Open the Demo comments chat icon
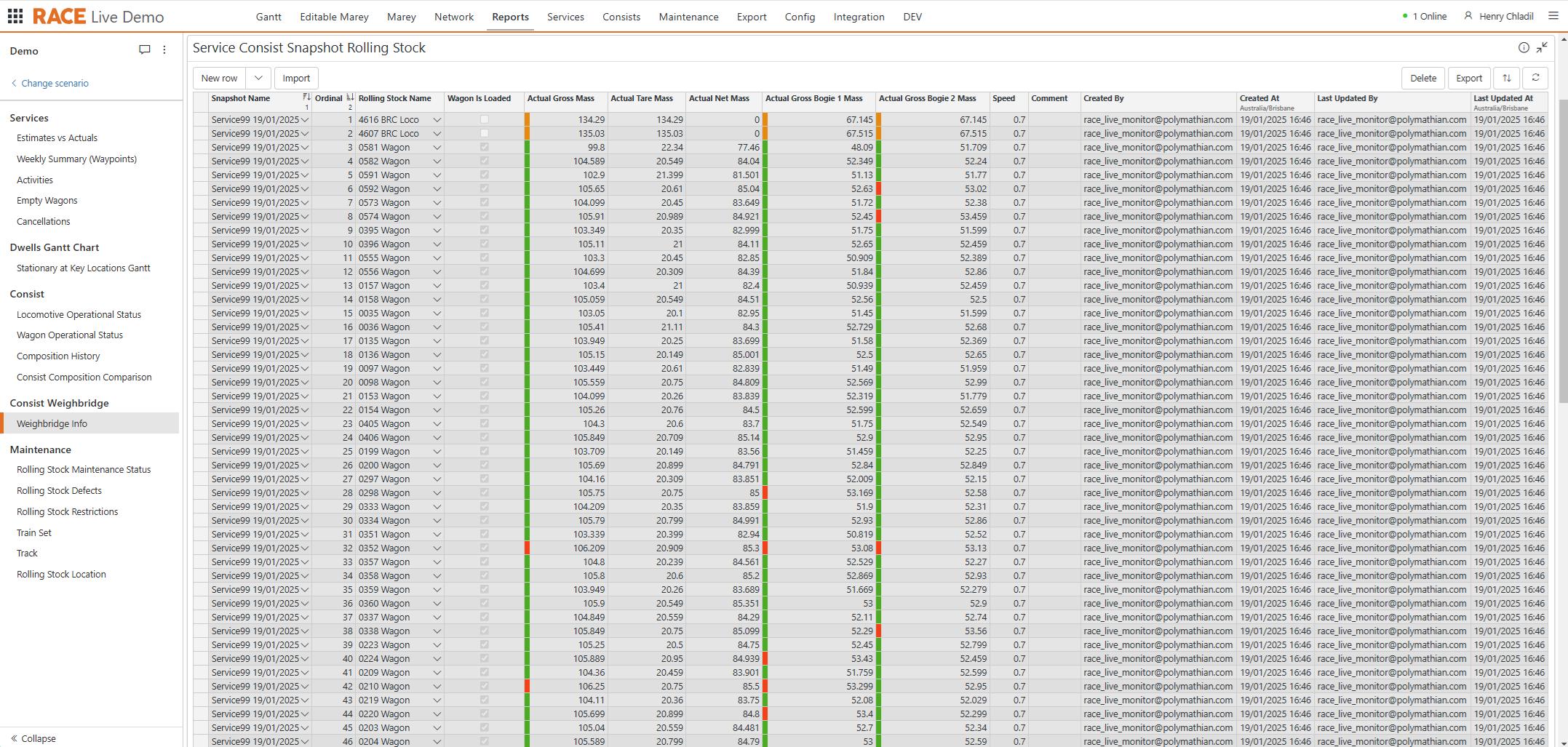Screen dimensions: 1568x747 point(144,50)
